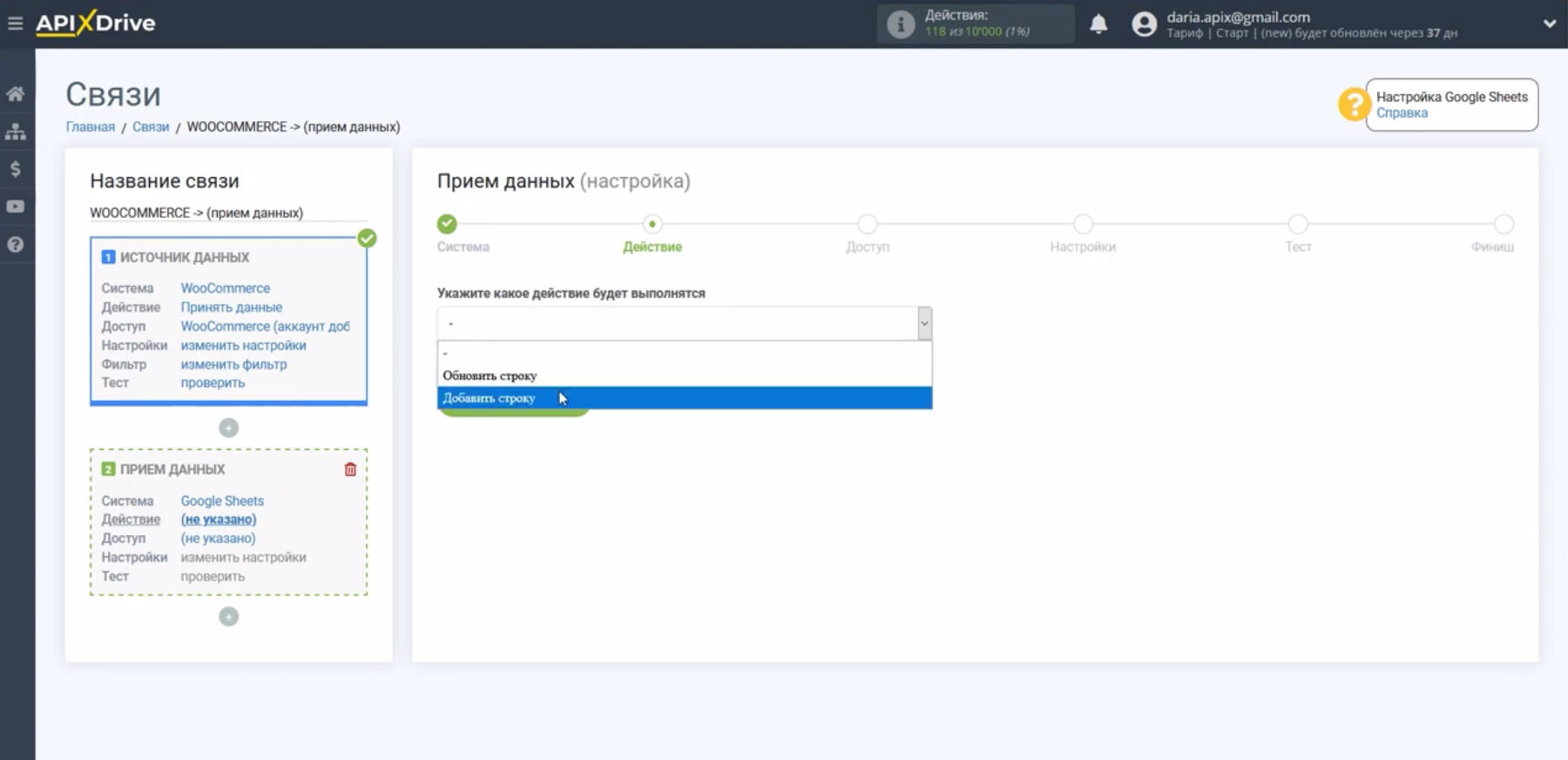
Task: Open the billing dollar icon in sidebar
Action: (16, 169)
